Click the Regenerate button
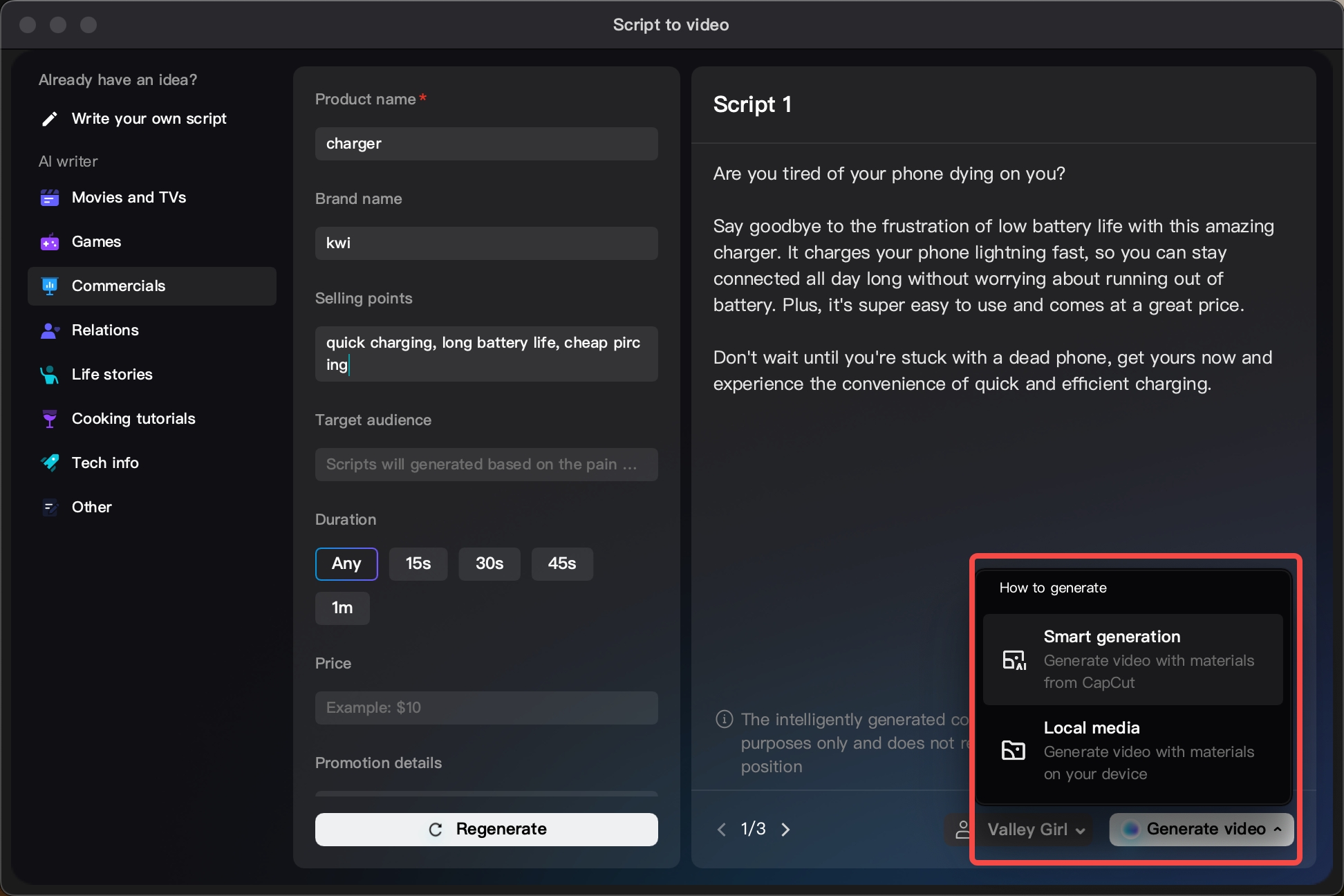Screen dimensions: 1344x896 click(x=487, y=830)
